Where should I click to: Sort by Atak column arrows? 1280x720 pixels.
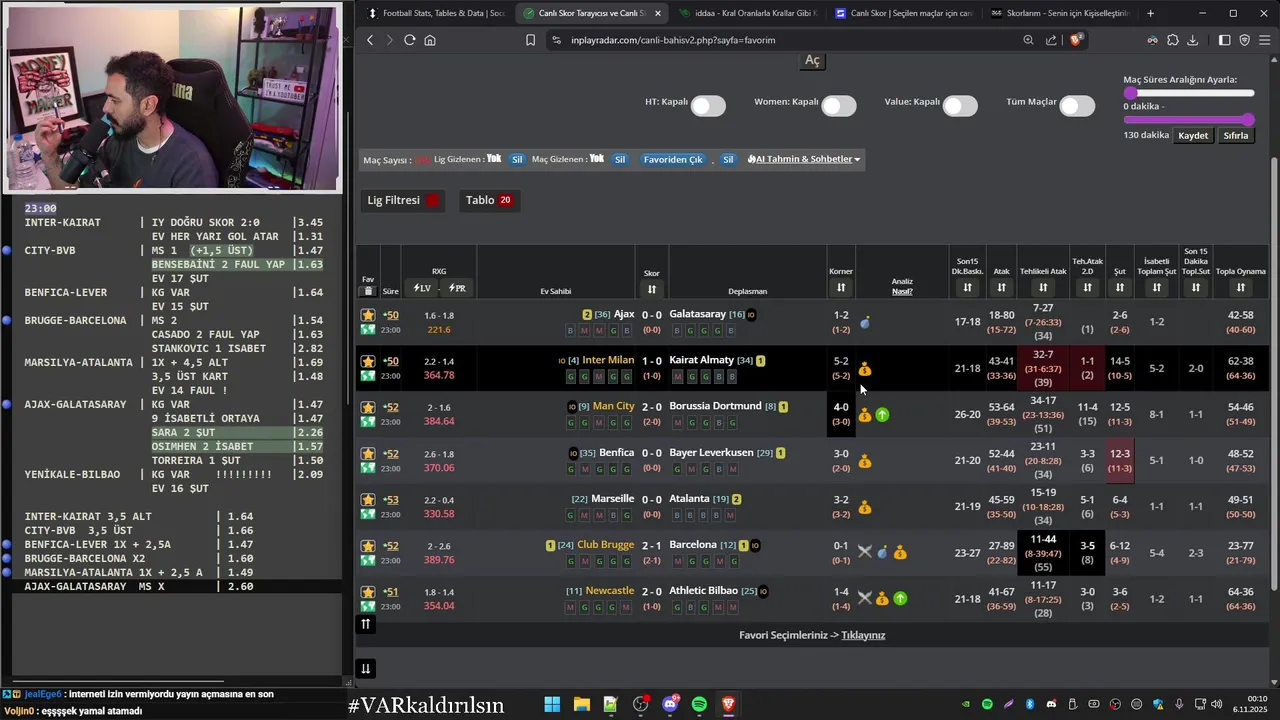tap(1001, 288)
